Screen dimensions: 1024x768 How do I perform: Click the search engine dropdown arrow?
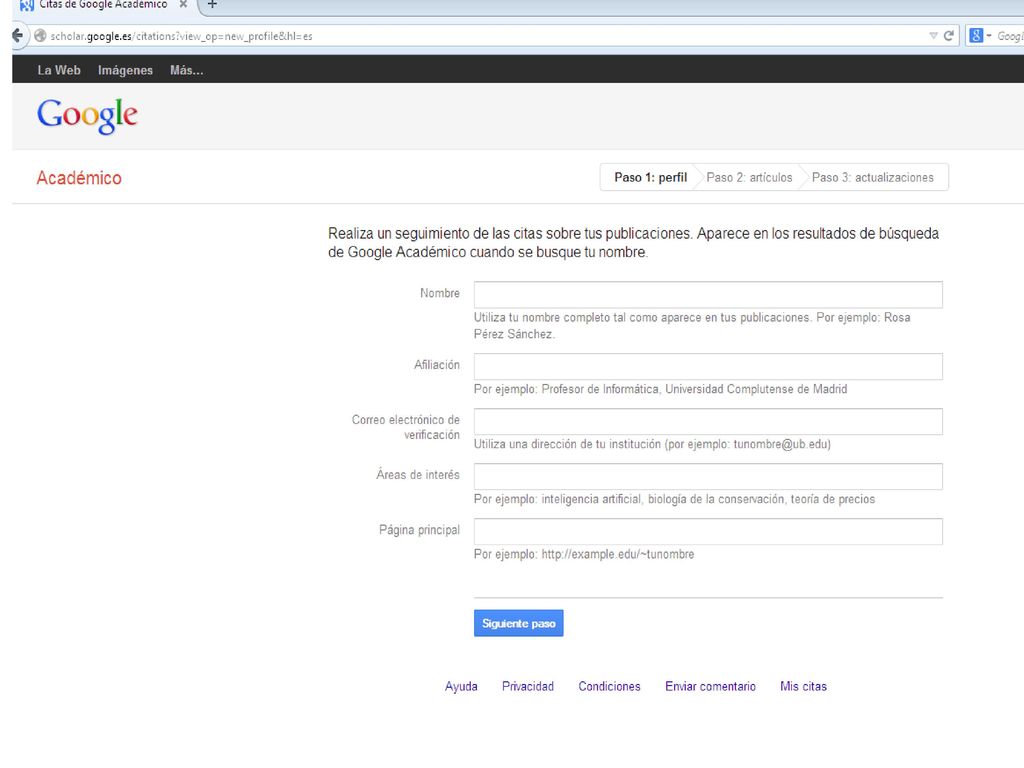(x=989, y=36)
